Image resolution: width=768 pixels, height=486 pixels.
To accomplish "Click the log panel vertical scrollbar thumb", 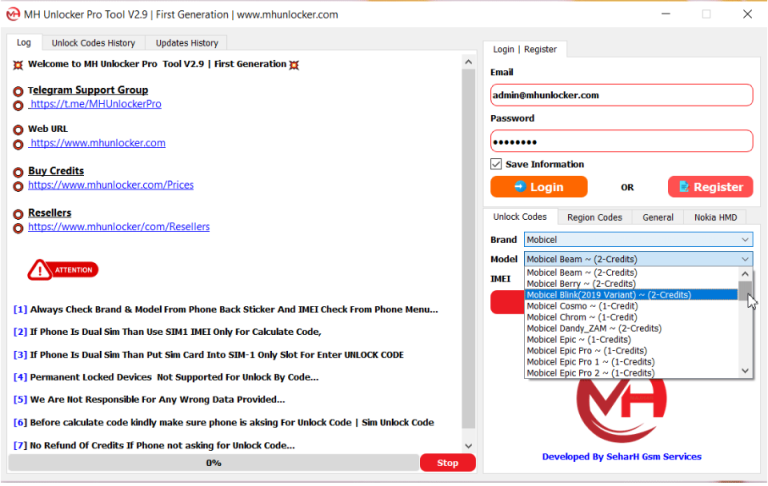I will point(468,249).
